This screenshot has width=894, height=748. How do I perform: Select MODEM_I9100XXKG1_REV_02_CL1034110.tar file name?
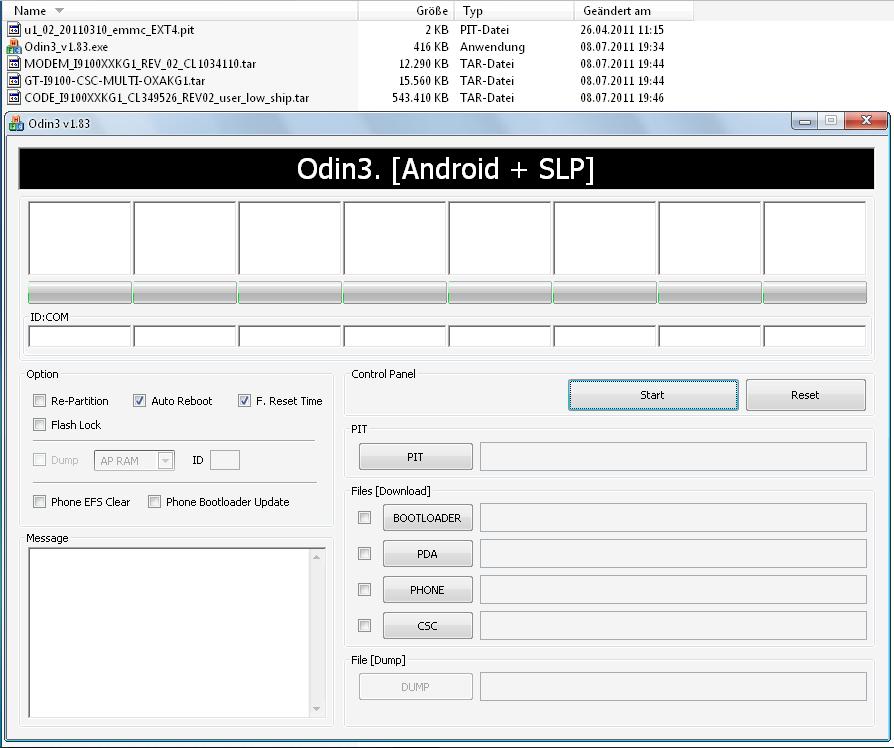pyautogui.click(x=140, y=64)
